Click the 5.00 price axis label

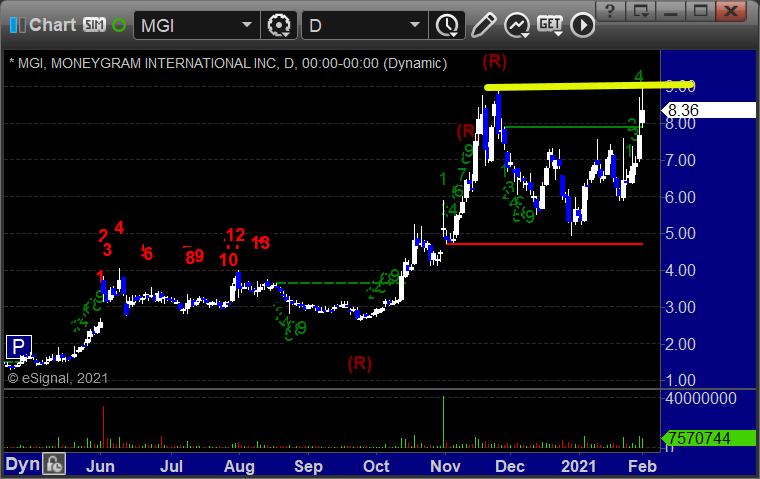tap(681, 234)
